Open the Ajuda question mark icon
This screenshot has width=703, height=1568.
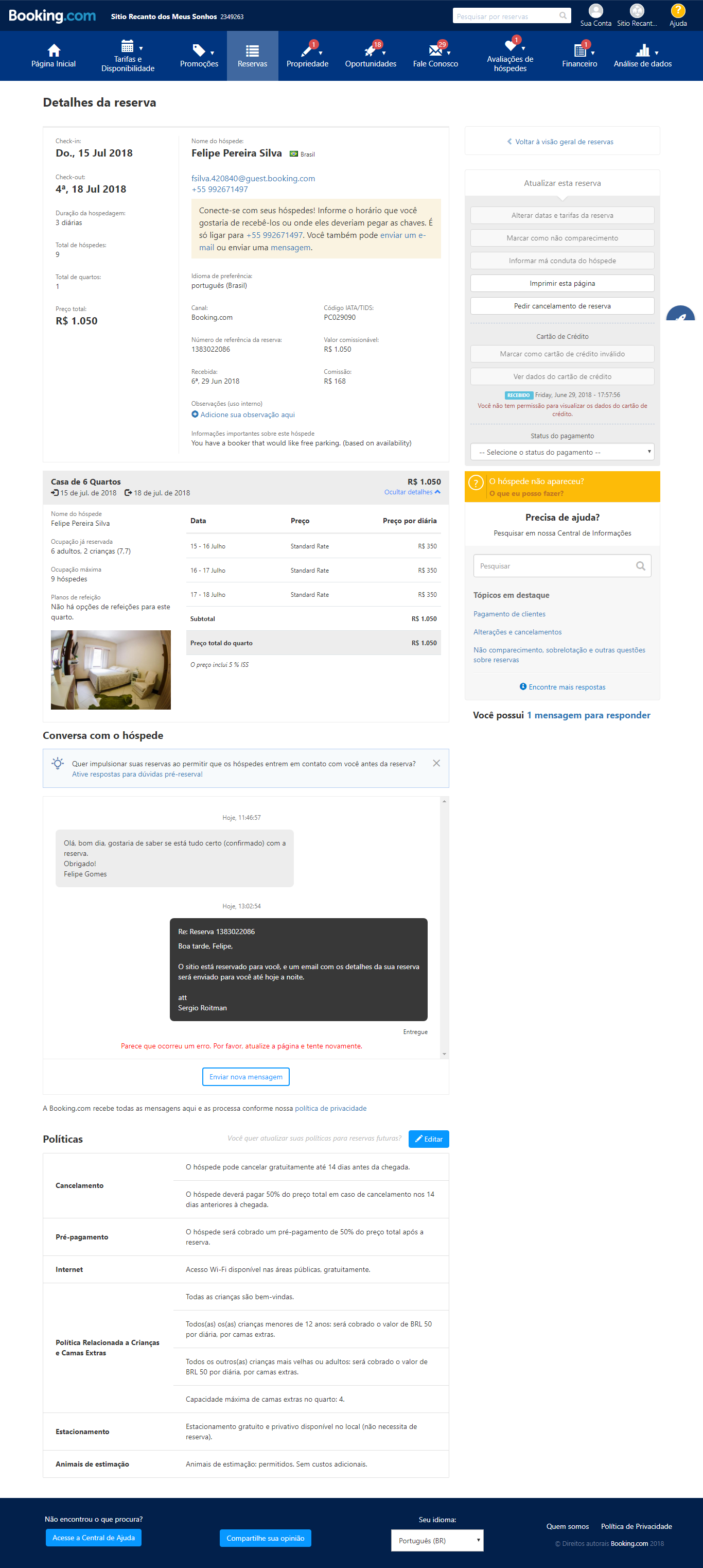pos(677,11)
